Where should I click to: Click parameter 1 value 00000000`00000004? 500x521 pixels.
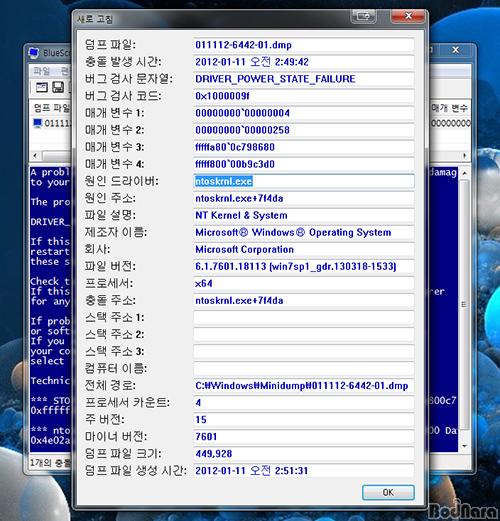[304, 113]
